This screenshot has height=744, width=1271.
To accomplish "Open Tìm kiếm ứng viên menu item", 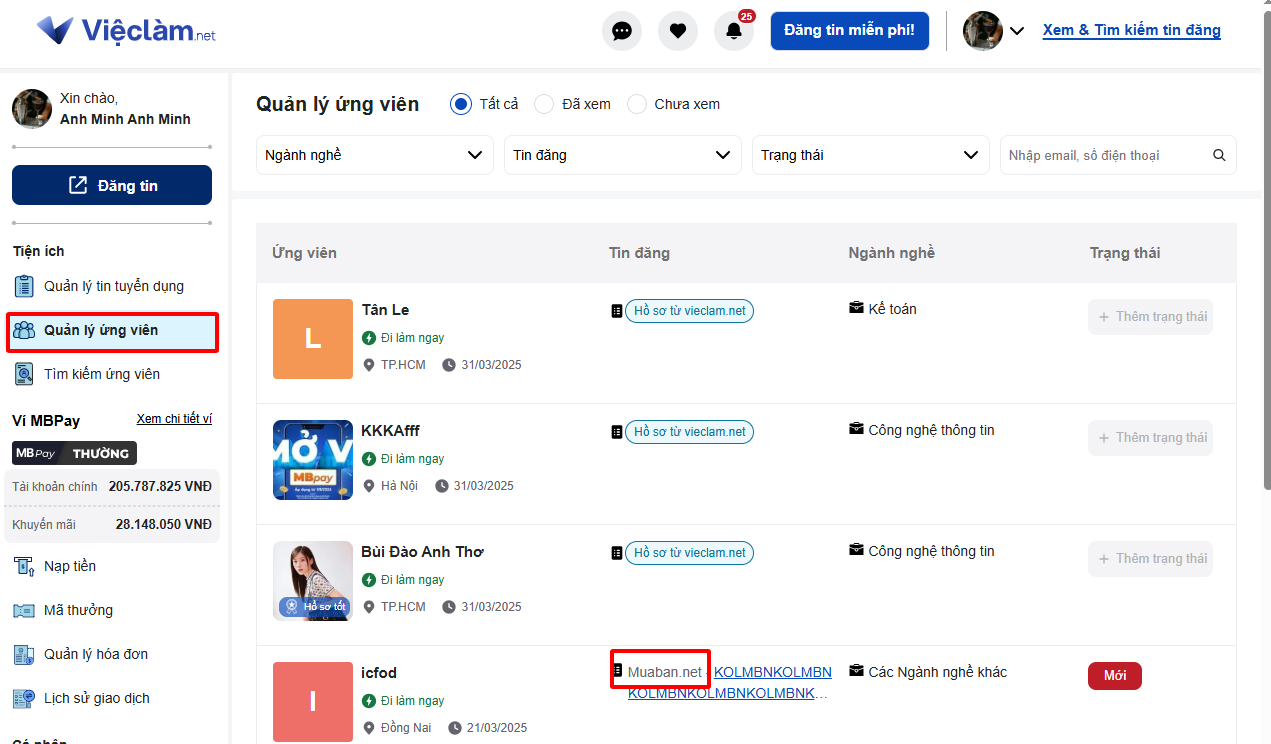I will point(101,374).
